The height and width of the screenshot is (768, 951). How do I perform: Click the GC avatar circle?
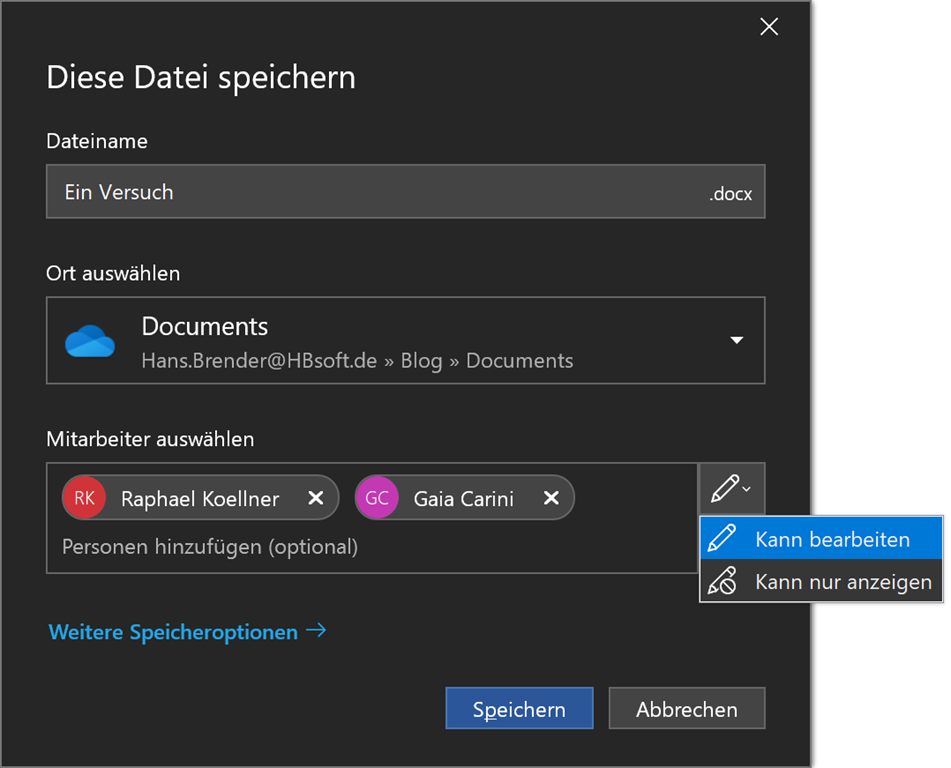point(377,498)
